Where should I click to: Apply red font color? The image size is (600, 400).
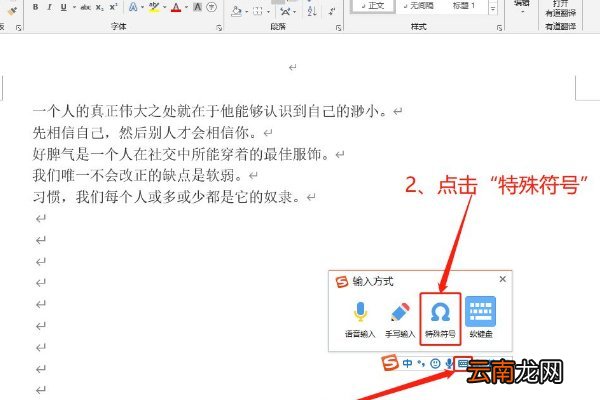[176, 7]
